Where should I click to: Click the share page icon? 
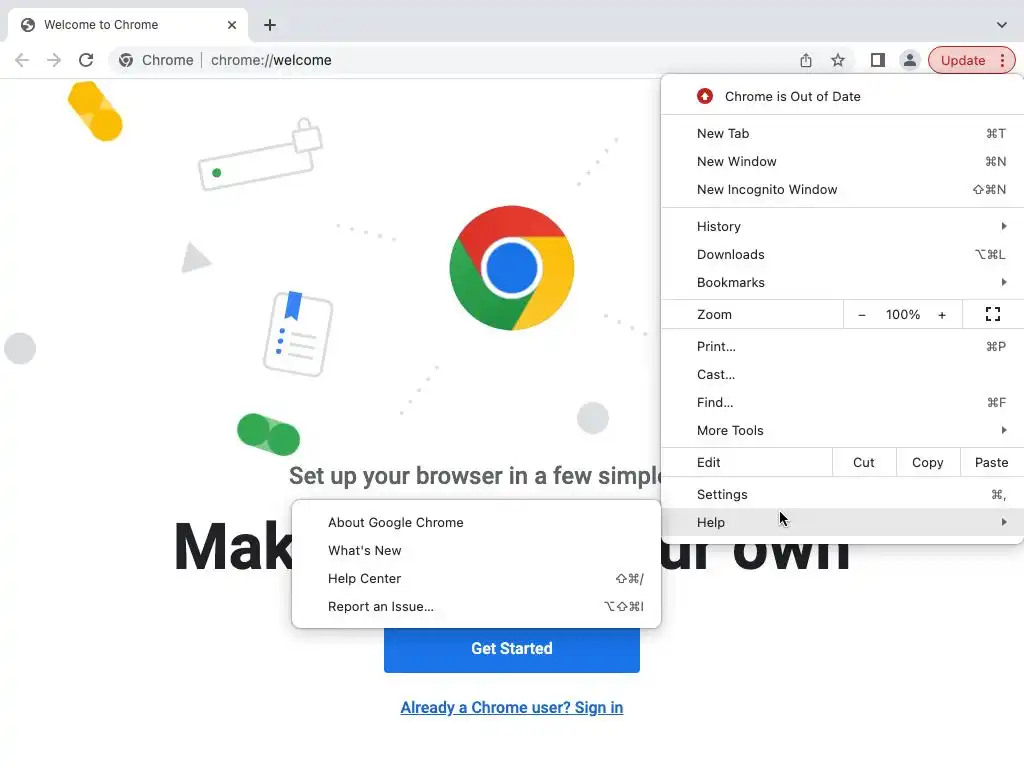806,60
